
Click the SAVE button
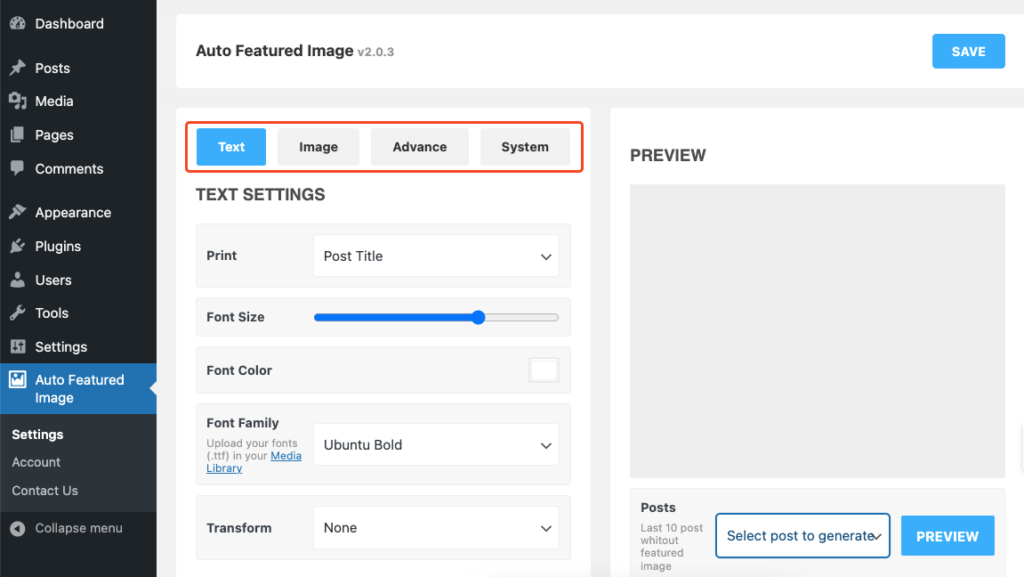[x=968, y=51]
